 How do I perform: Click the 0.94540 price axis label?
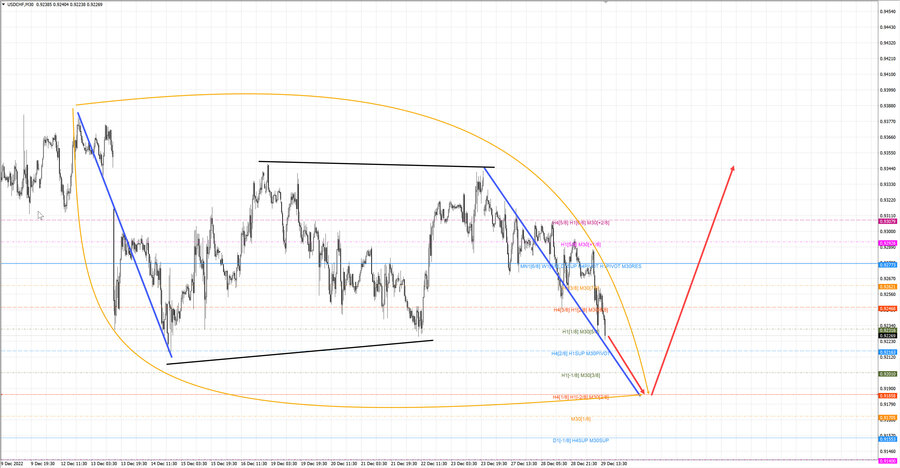[x=889, y=11]
